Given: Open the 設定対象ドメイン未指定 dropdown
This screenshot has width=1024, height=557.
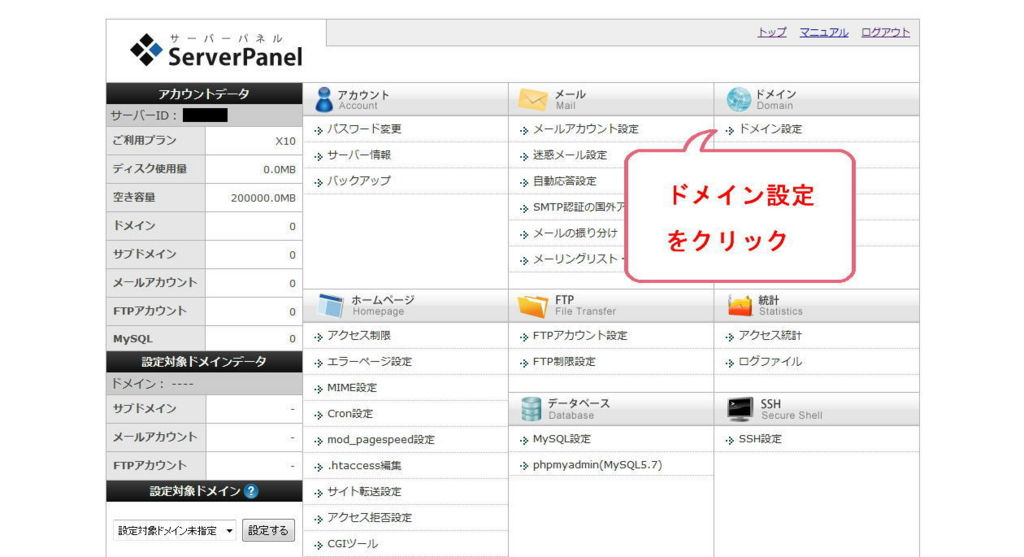Looking at the screenshot, I should tap(174, 531).
